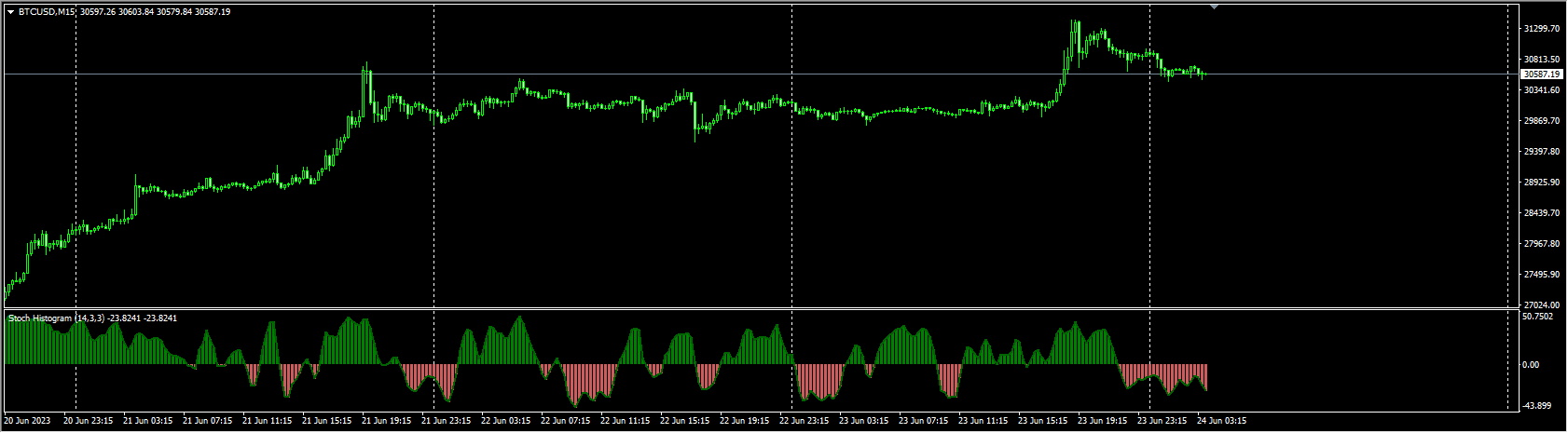
Task: Click the BTCUSD,M15 chart title text
Action: [47, 12]
